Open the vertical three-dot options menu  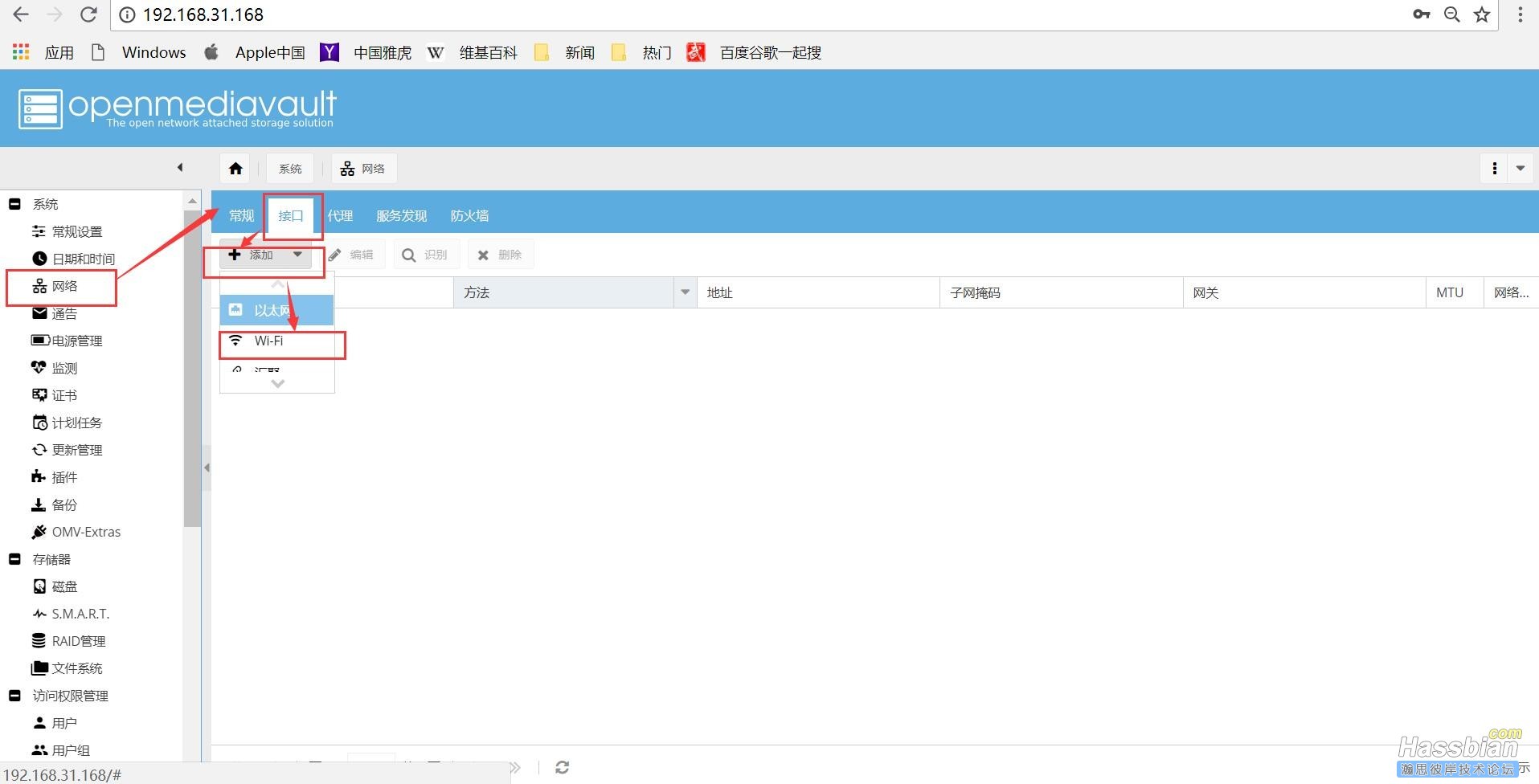(x=1494, y=168)
